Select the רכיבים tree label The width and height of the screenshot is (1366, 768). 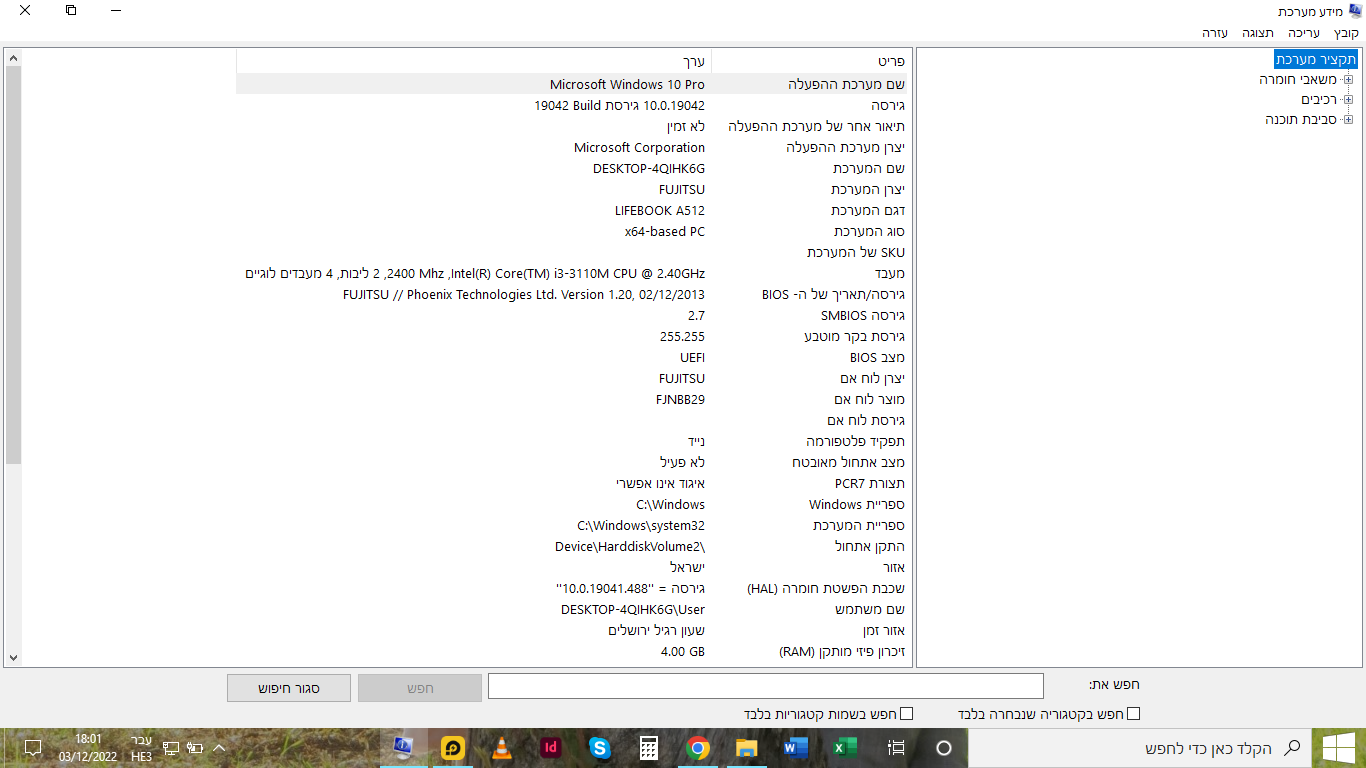click(x=1319, y=99)
